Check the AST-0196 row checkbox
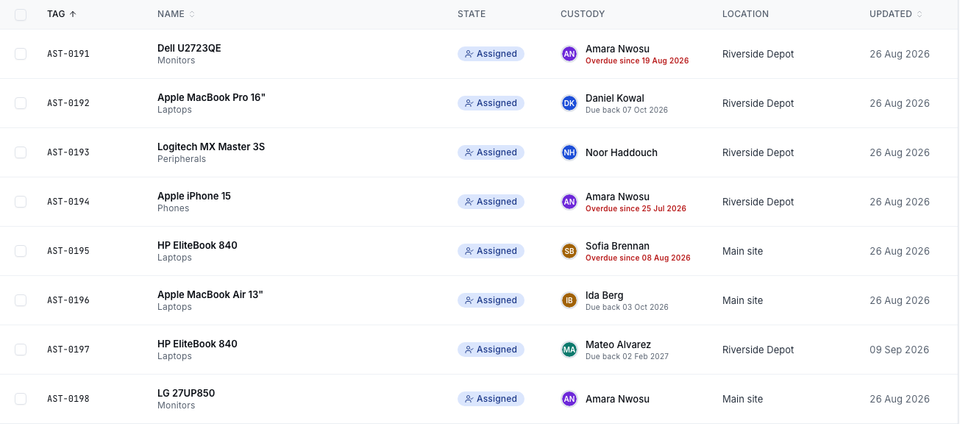Screen dimensions: 960x424 coord(21,300)
